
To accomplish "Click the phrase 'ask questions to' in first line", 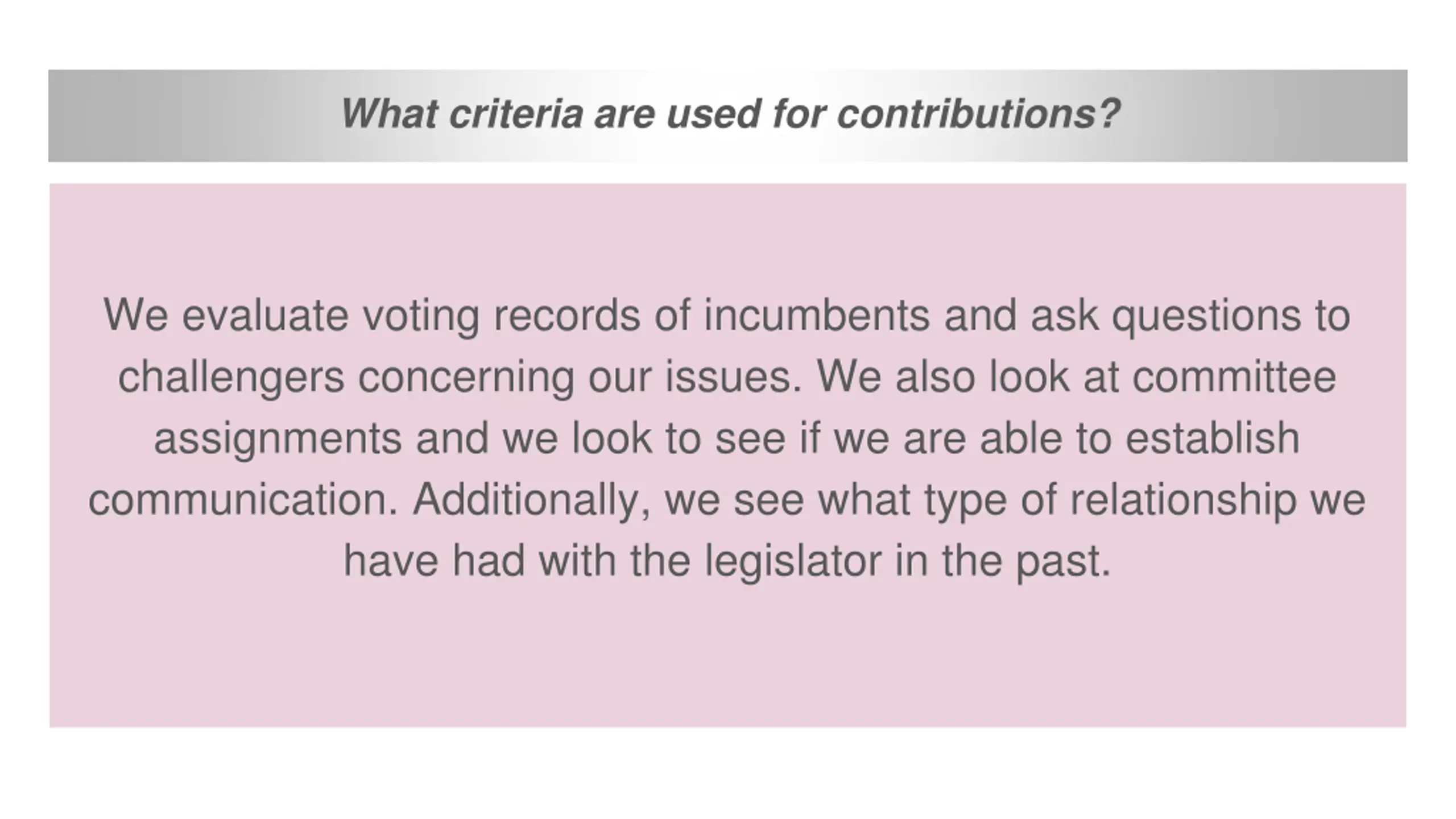I will click(x=1190, y=316).
